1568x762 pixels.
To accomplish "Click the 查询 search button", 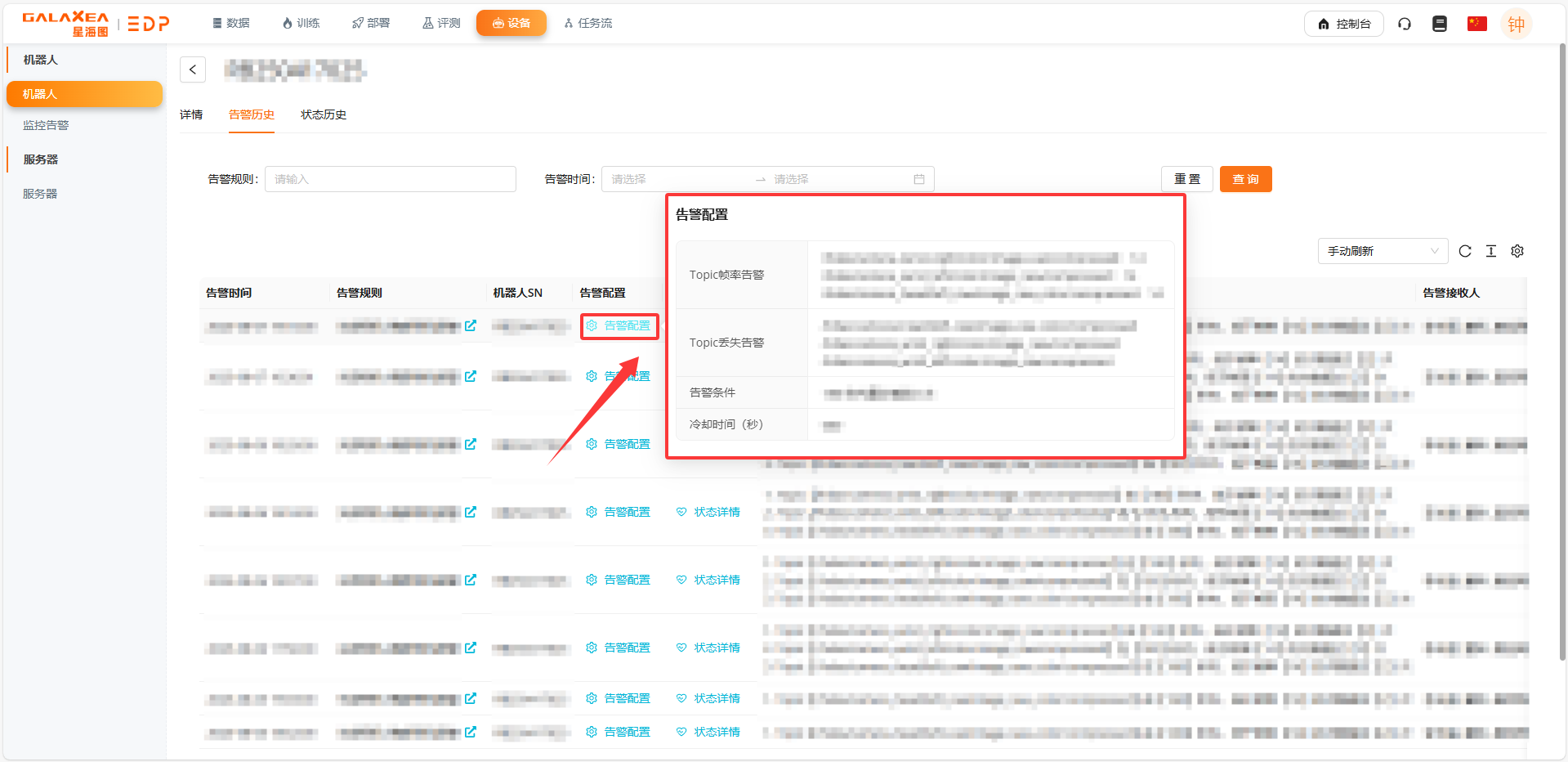I will [1245, 179].
